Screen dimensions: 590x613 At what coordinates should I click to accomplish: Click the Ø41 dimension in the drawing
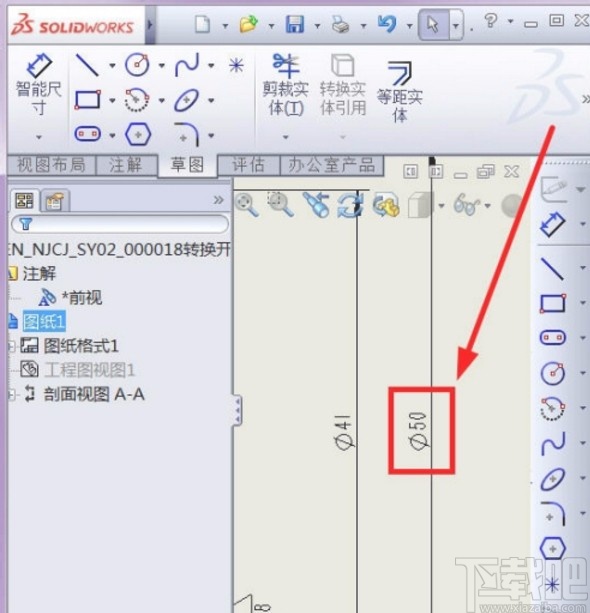pyautogui.click(x=344, y=432)
